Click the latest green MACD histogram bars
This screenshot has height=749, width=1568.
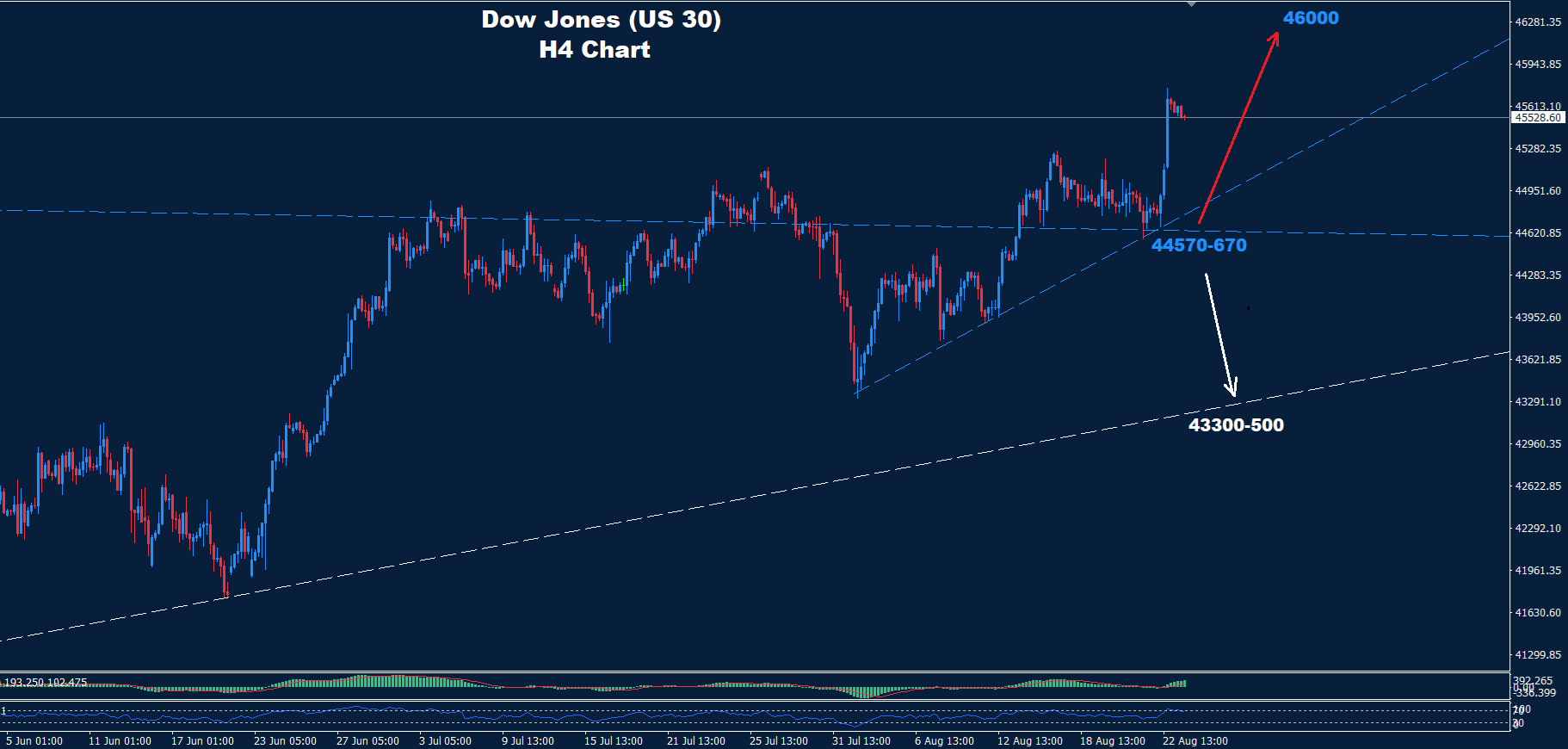pyautogui.click(x=1177, y=684)
